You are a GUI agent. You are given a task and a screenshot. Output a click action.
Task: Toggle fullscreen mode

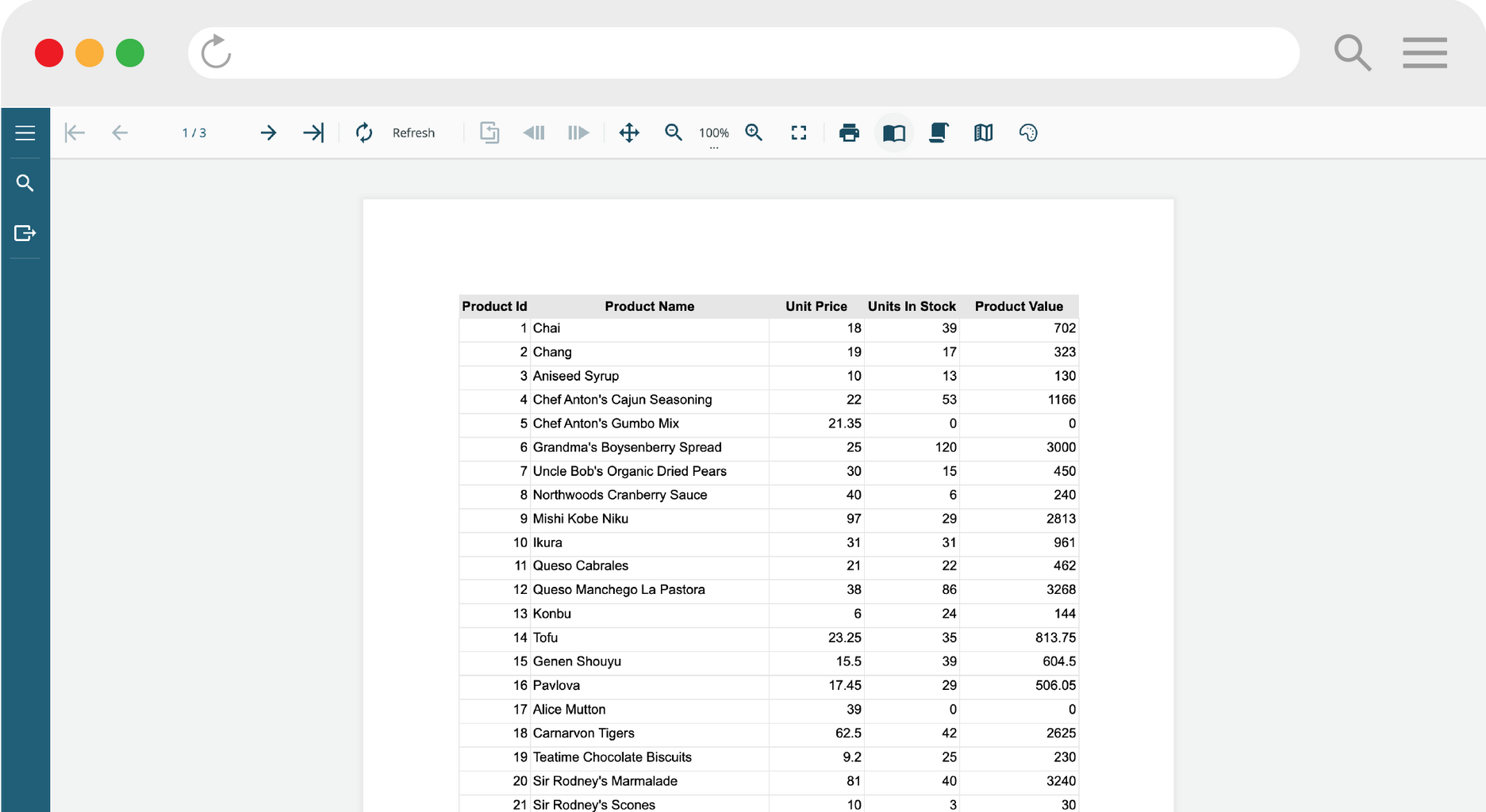(x=799, y=132)
